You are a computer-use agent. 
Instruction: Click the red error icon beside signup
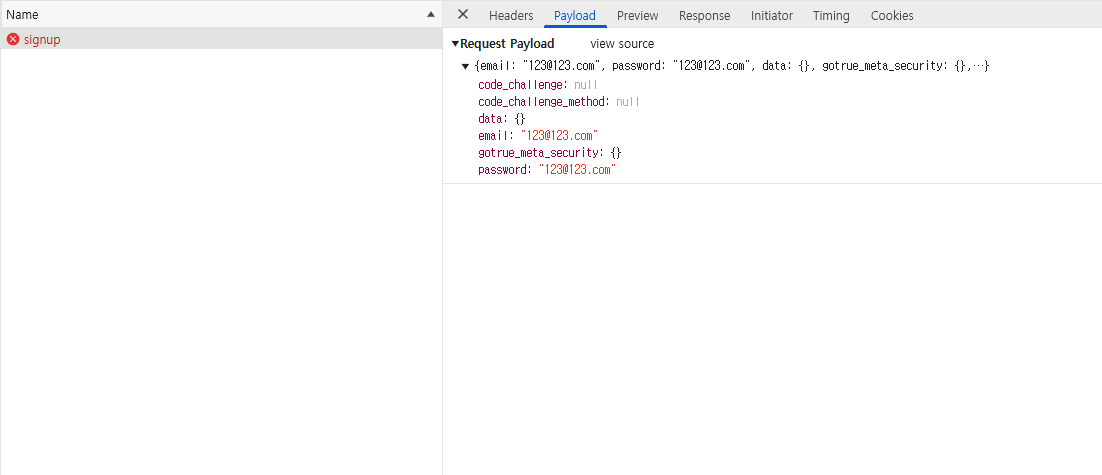click(x=13, y=39)
